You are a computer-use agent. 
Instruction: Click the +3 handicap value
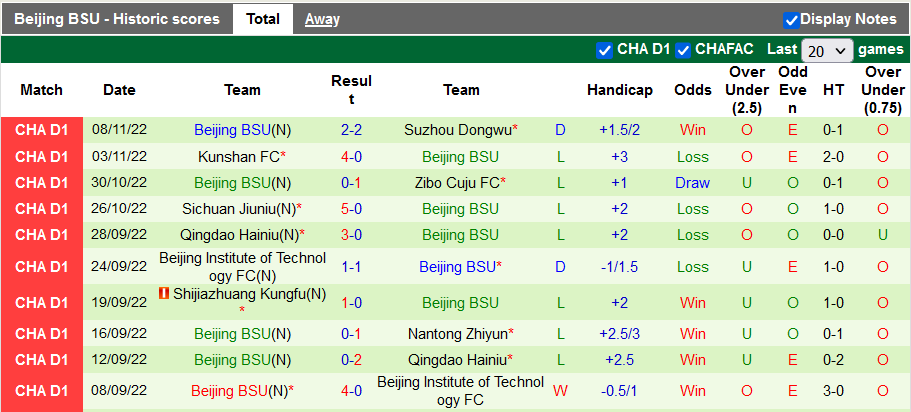pos(619,156)
